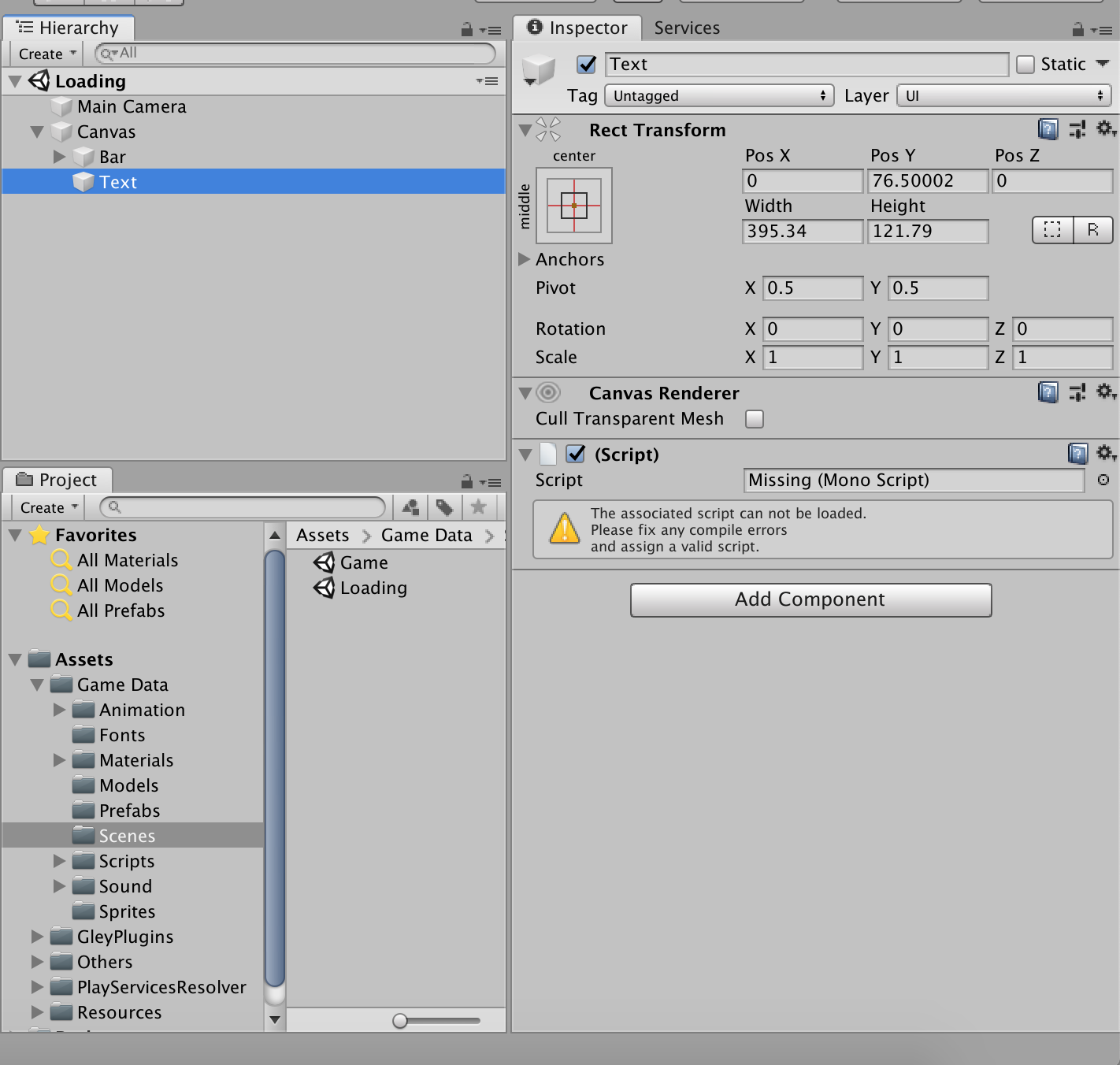
Task: Toggle Cull Transparent Mesh on
Action: 754,419
